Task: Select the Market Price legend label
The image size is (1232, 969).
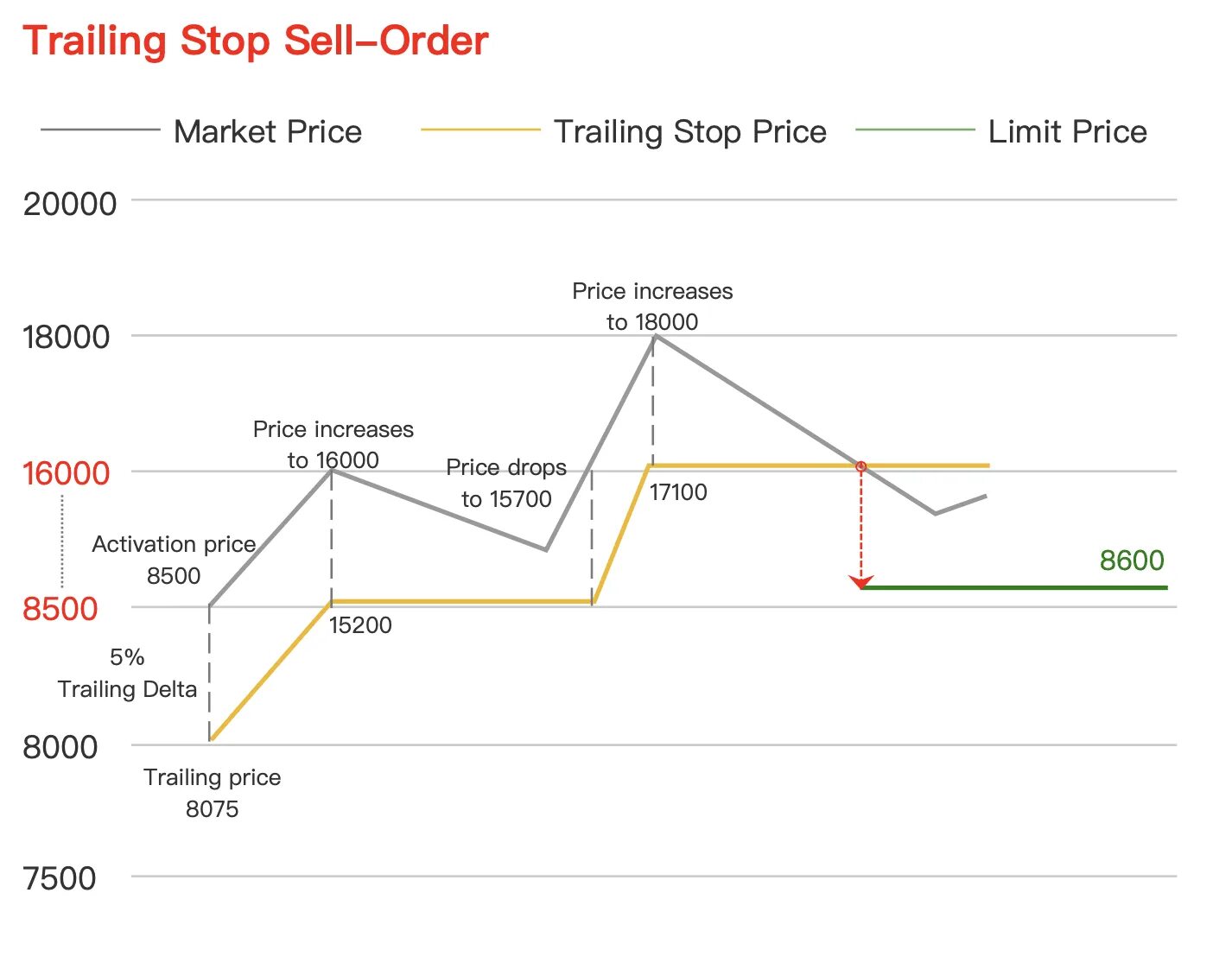Action: [x=268, y=131]
